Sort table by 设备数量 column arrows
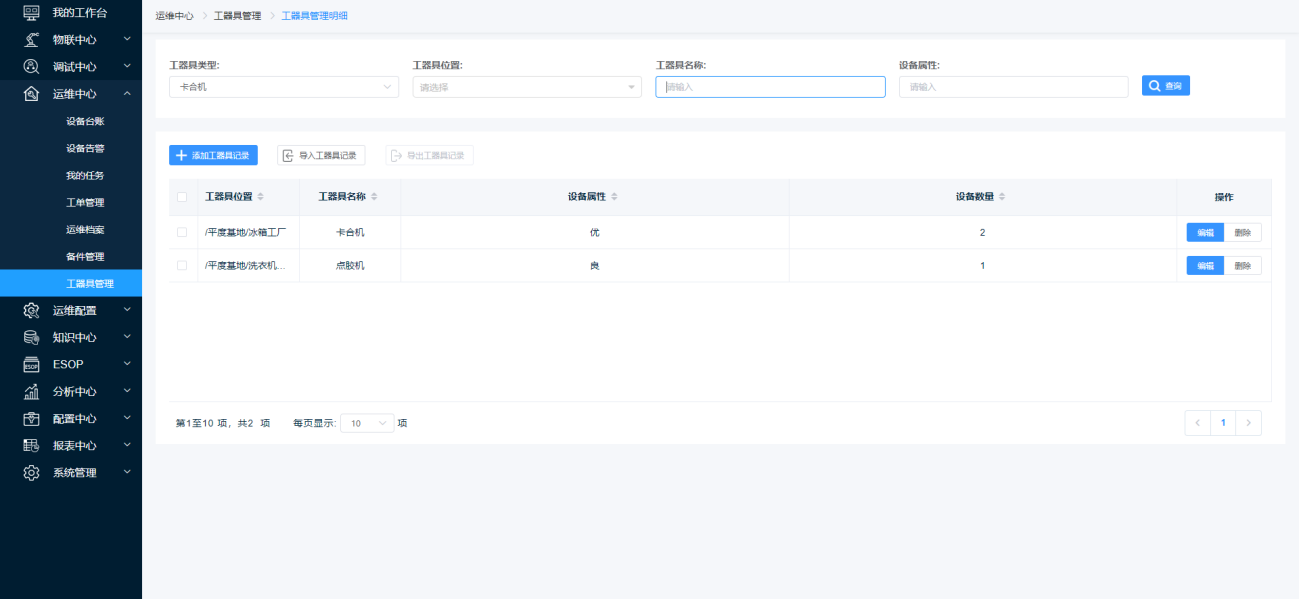The width and height of the screenshot is (1299, 599). 1002,197
